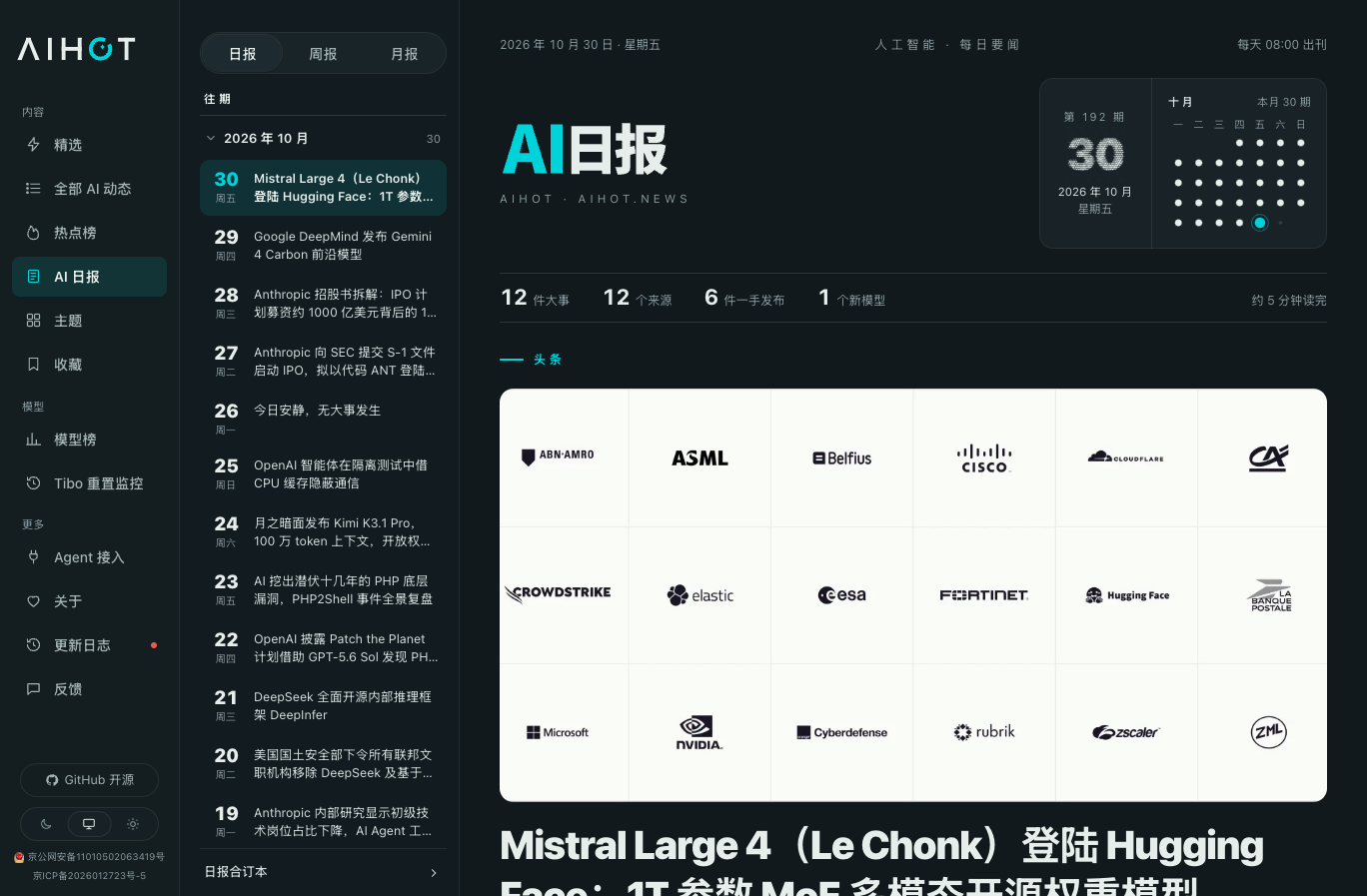
Task: Open the 模型榜 chart icon
Action: point(33,440)
